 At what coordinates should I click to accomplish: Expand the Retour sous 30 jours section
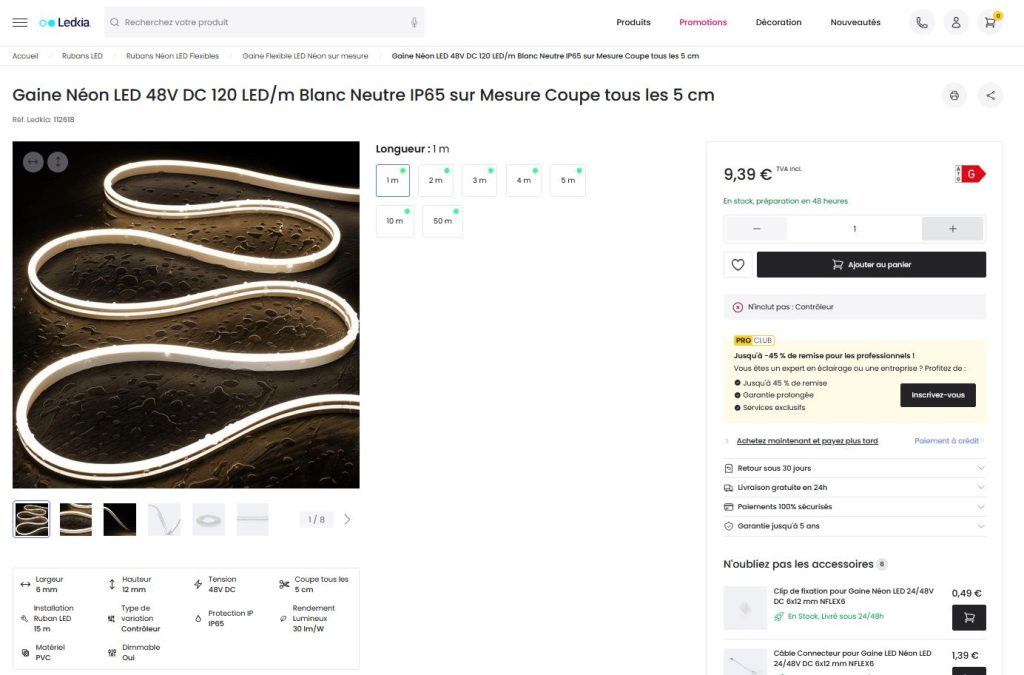coord(854,468)
